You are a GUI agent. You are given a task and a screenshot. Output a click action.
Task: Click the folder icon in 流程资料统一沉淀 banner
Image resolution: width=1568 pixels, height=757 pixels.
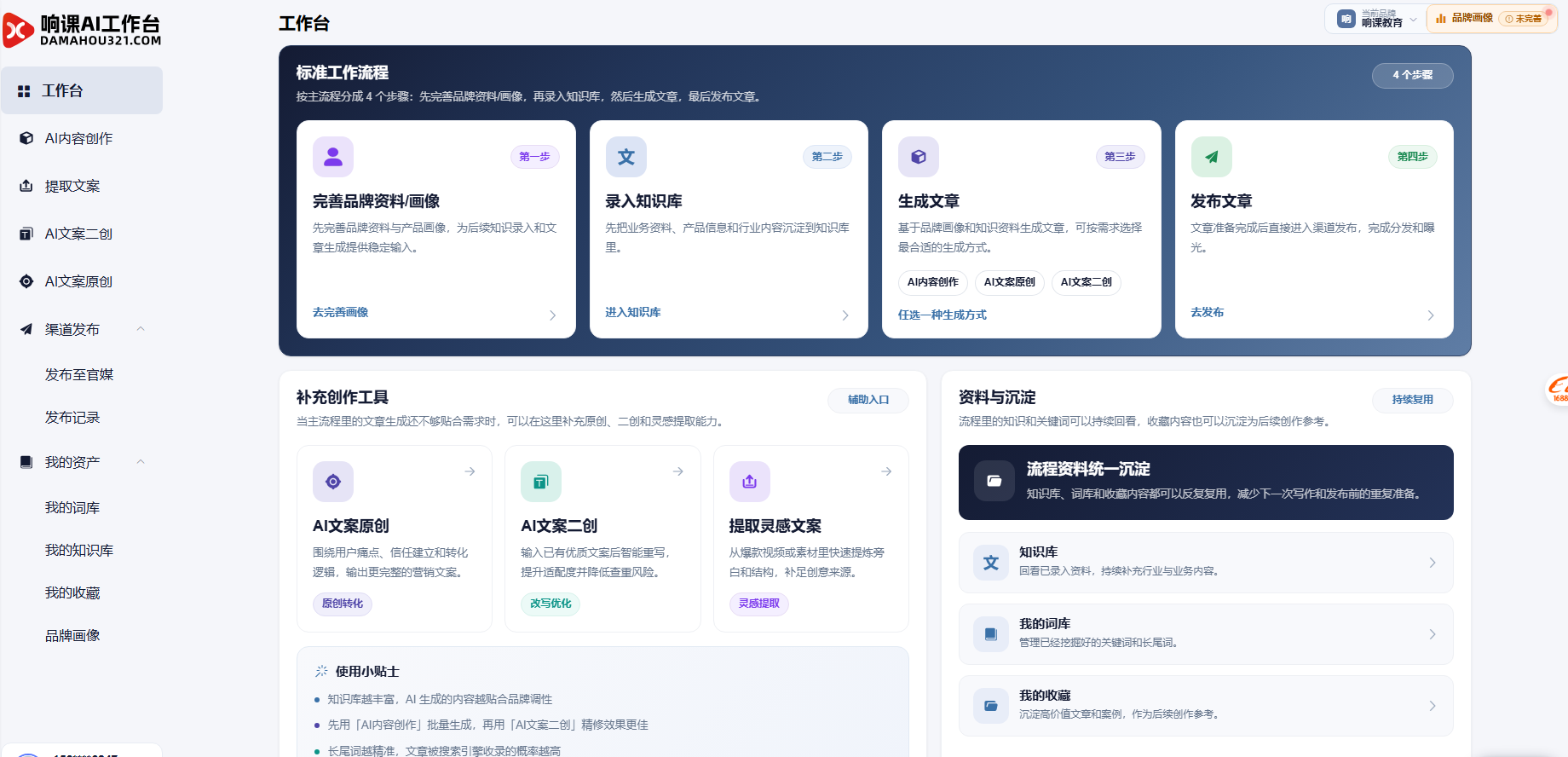tap(994, 481)
